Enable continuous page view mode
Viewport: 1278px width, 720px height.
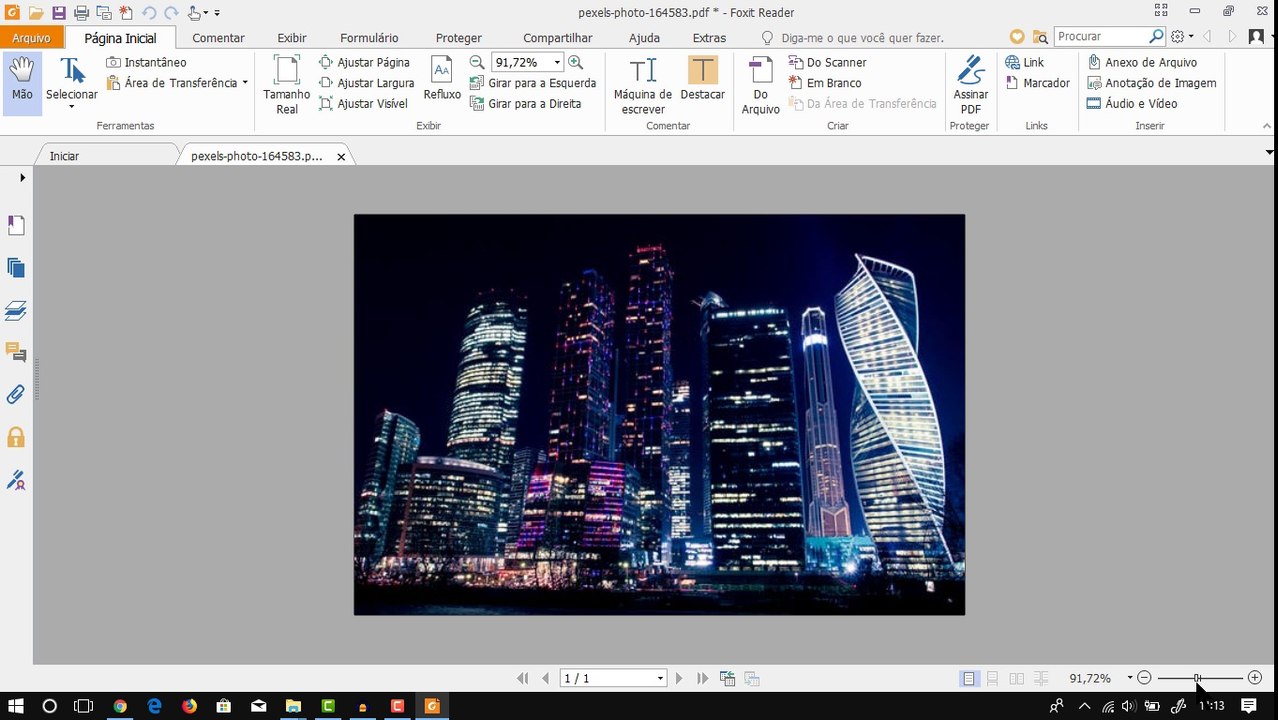(x=993, y=678)
